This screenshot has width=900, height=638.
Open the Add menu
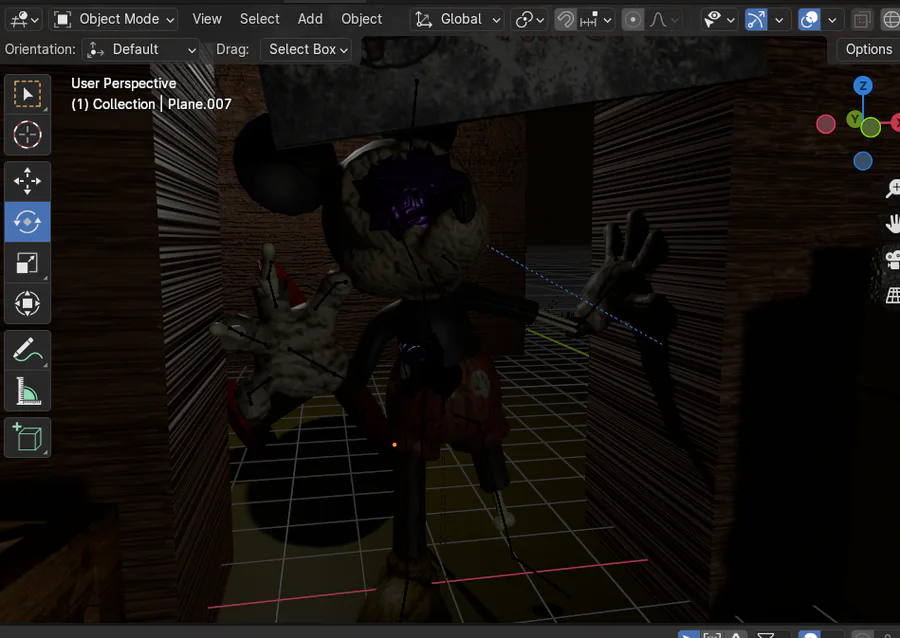(310, 19)
